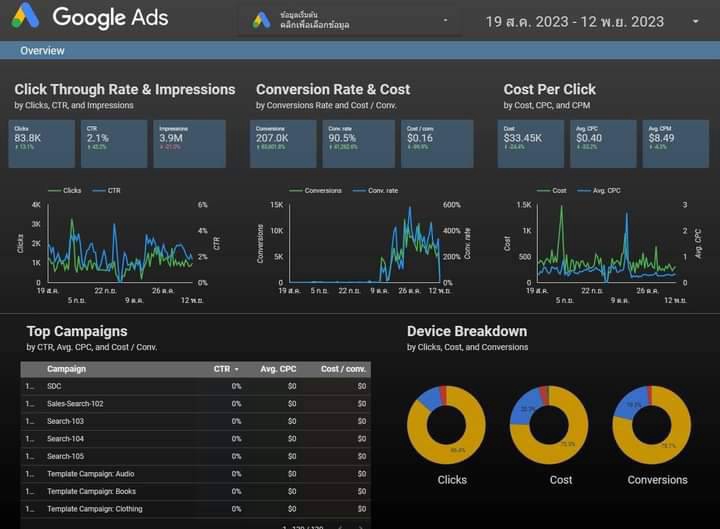Image resolution: width=720 pixels, height=529 pixels.
Task: Open the Sales-Search-102 campaign row
Action: click(196, 404)
